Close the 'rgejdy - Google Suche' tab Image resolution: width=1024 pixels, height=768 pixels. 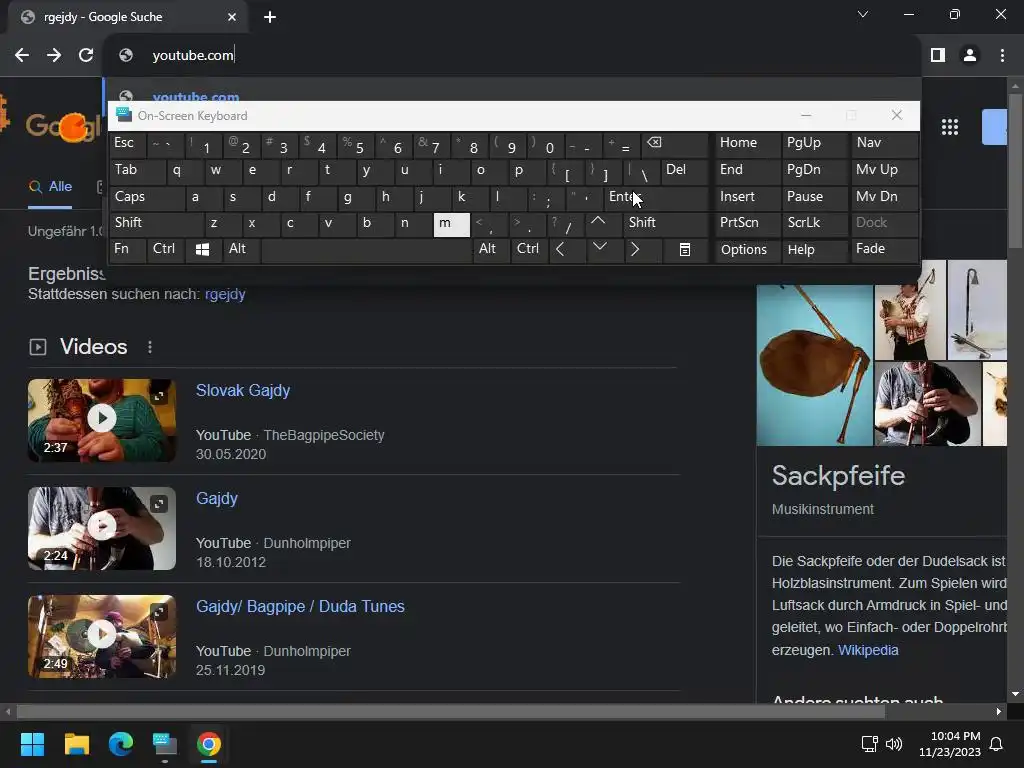click(x=232, y=17)
